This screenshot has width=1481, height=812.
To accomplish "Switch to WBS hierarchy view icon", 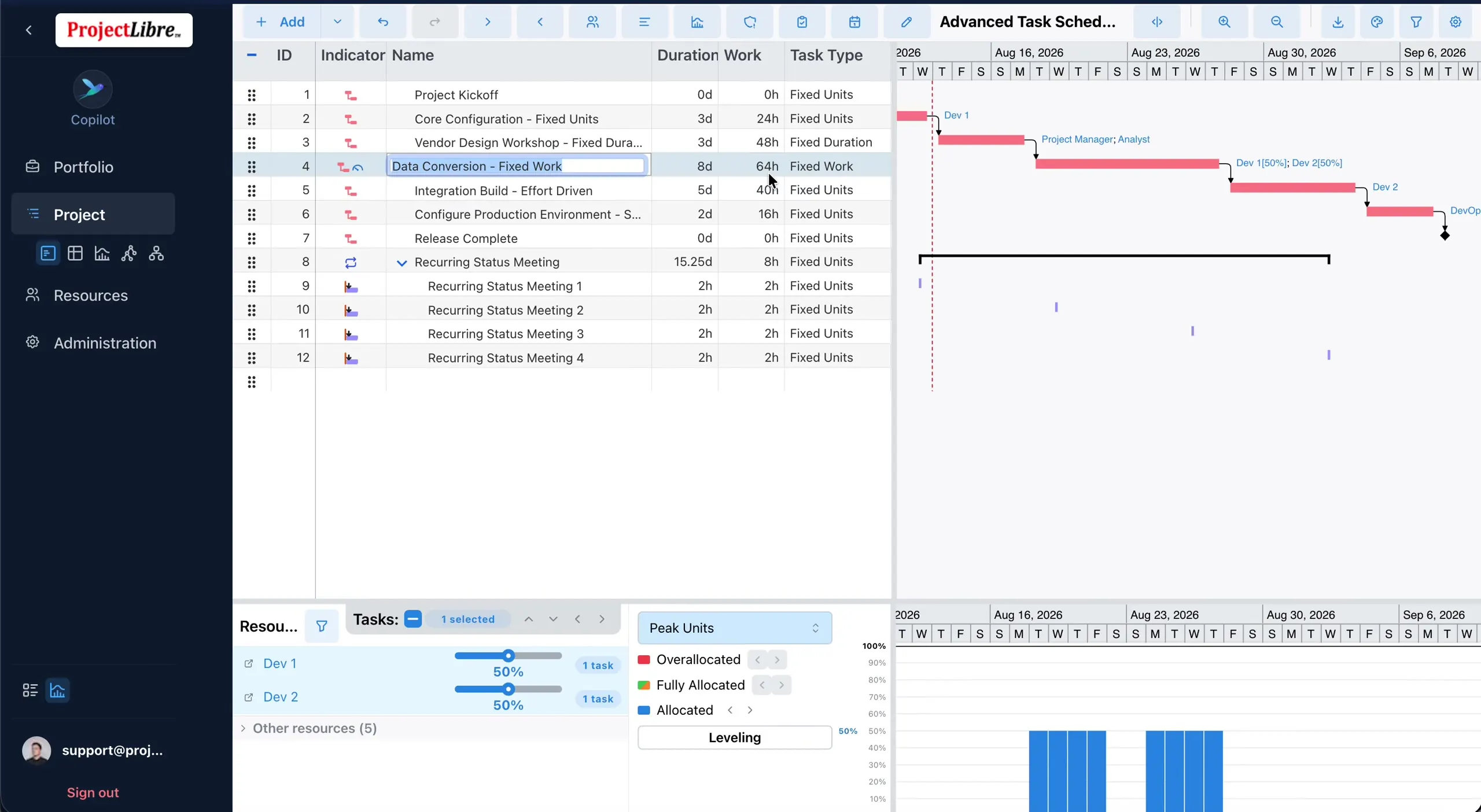I will [x=156, y=253].
